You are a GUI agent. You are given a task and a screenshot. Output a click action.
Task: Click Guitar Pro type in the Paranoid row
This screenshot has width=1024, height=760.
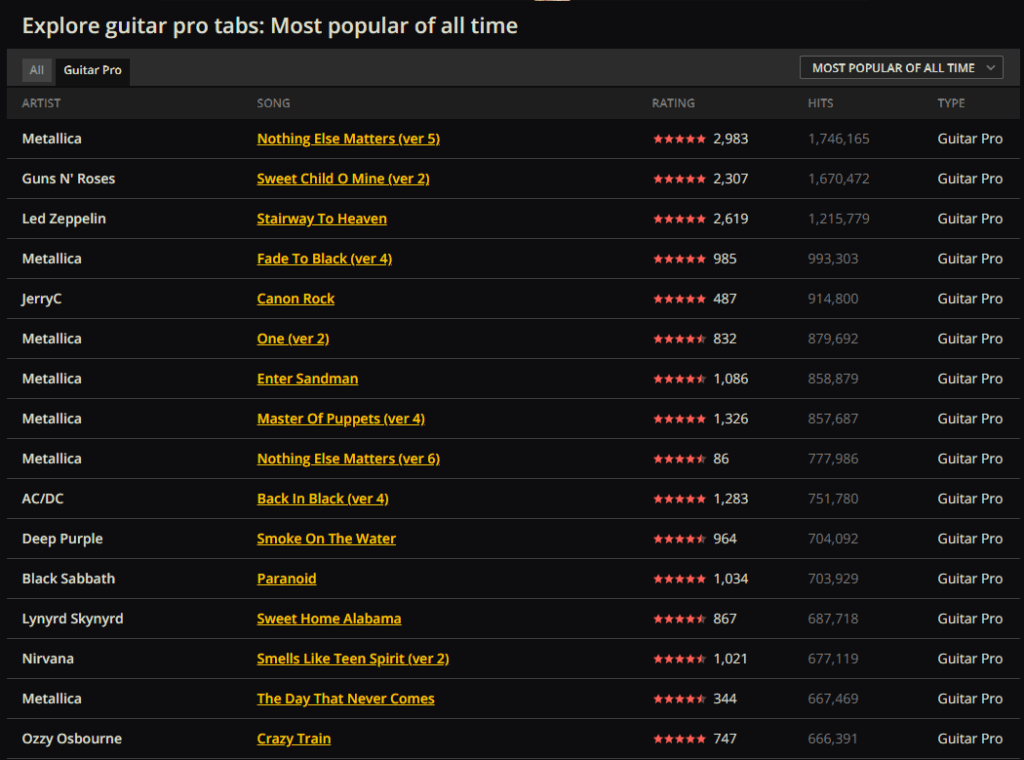pyautogui.click(x=970, y=578)
